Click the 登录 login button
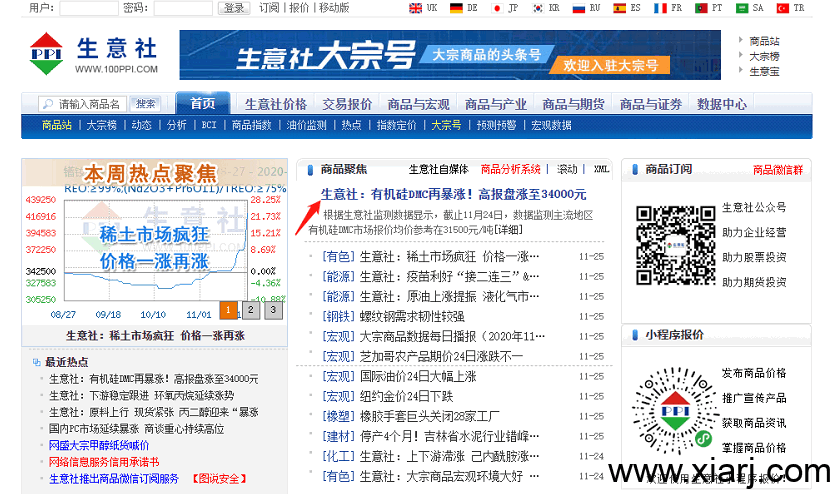The width and height of the screenshot is (835, 494). [234, 8]
